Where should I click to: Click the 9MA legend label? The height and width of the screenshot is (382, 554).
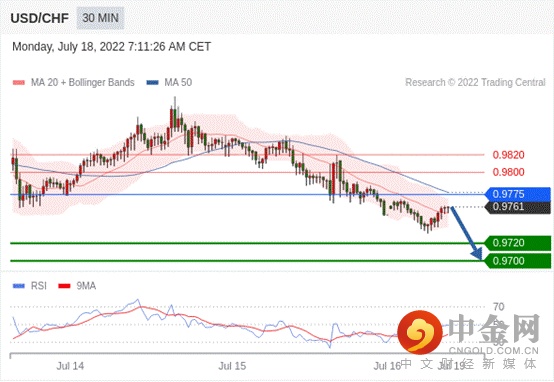tap(86, 286)
